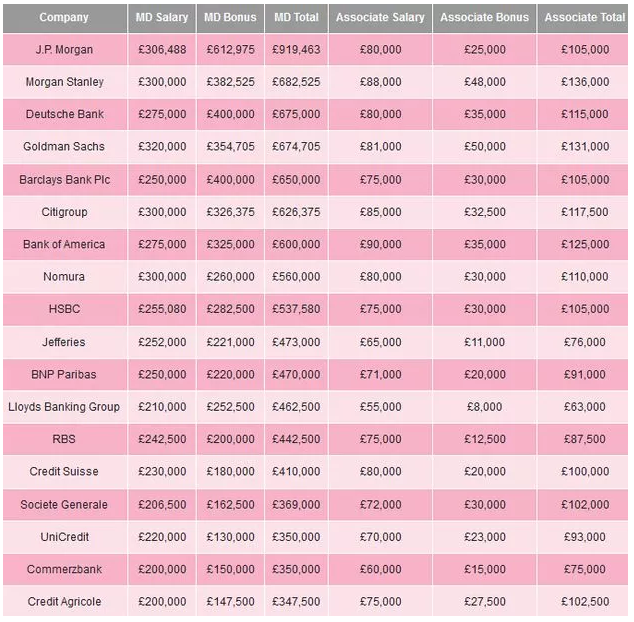The width and height of the screenshot is (634, 622).
Task: Select Citigroup MD Bonus £326,375
Action: (x=229, y=212)
